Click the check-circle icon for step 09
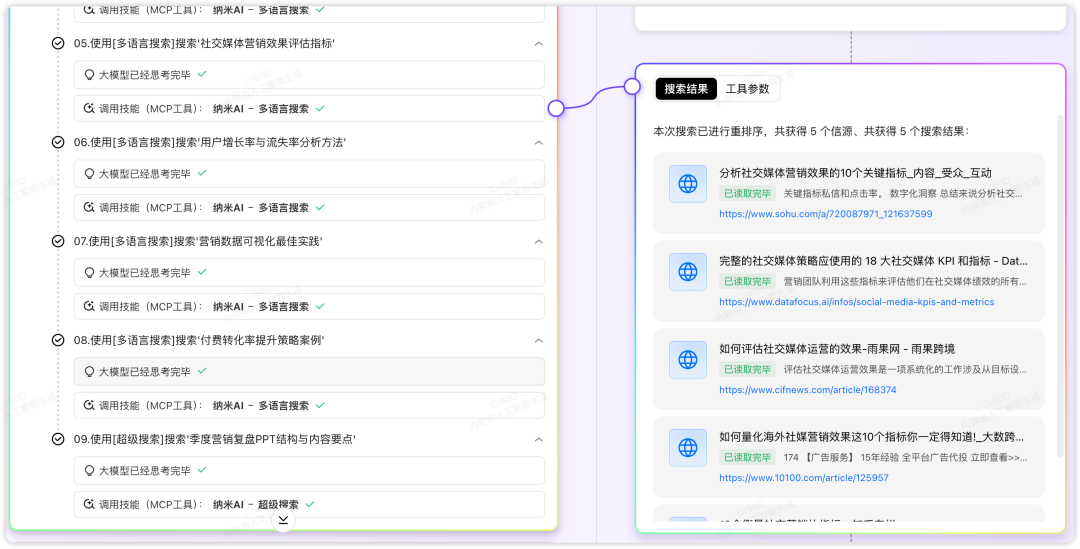The width and height of the screenshot is (1080, 549). coord(59,439)
